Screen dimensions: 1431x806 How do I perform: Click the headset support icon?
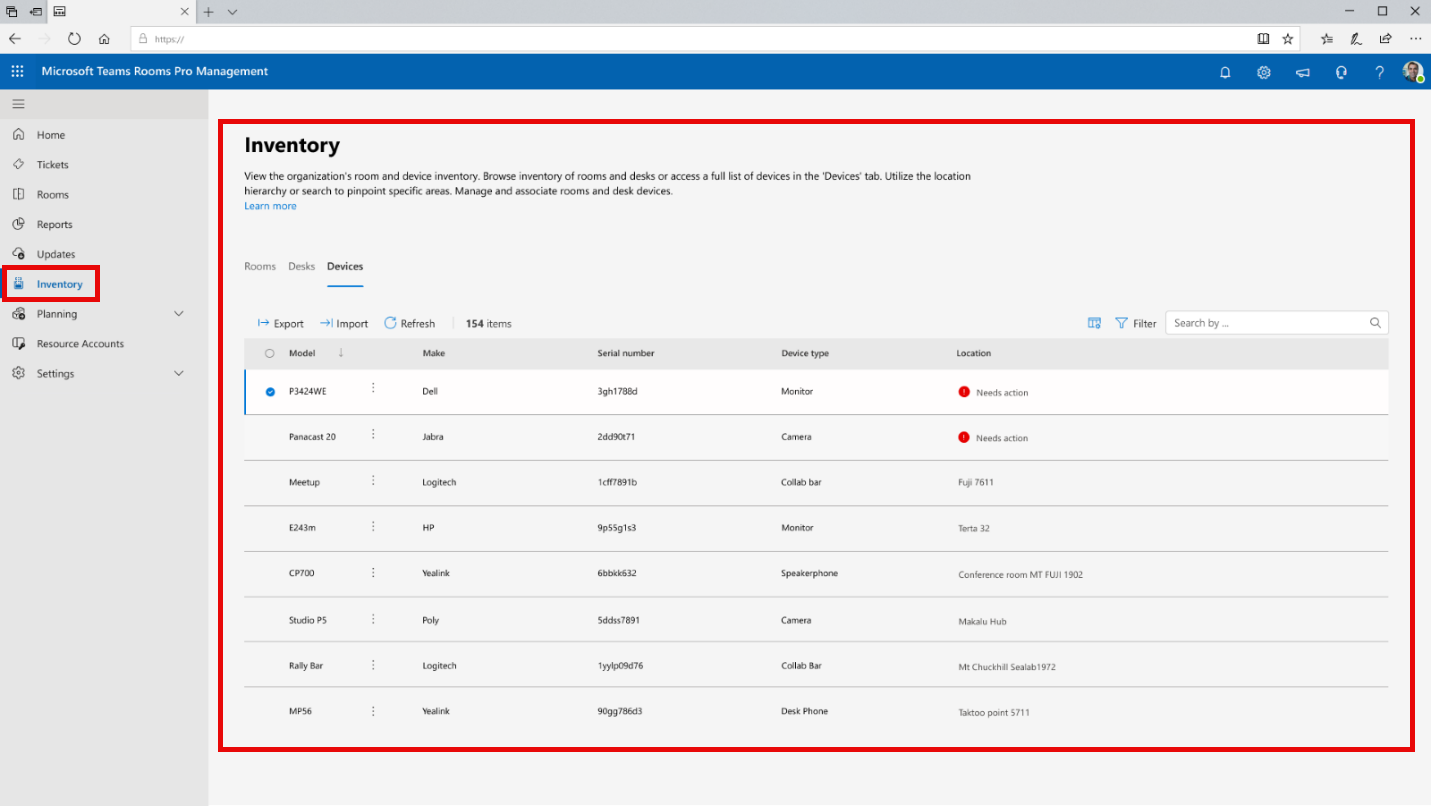(1341, 72)
